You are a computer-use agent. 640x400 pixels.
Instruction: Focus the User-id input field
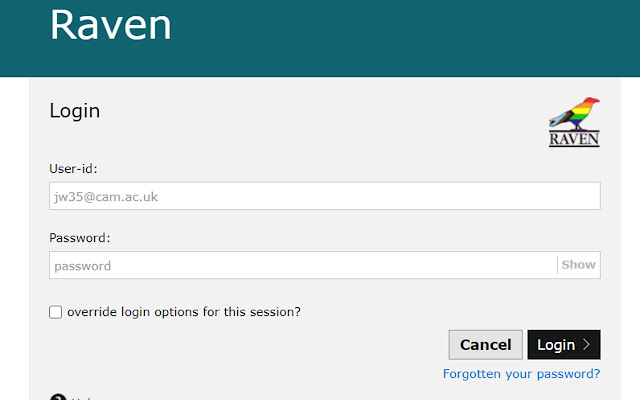(325, 197)
